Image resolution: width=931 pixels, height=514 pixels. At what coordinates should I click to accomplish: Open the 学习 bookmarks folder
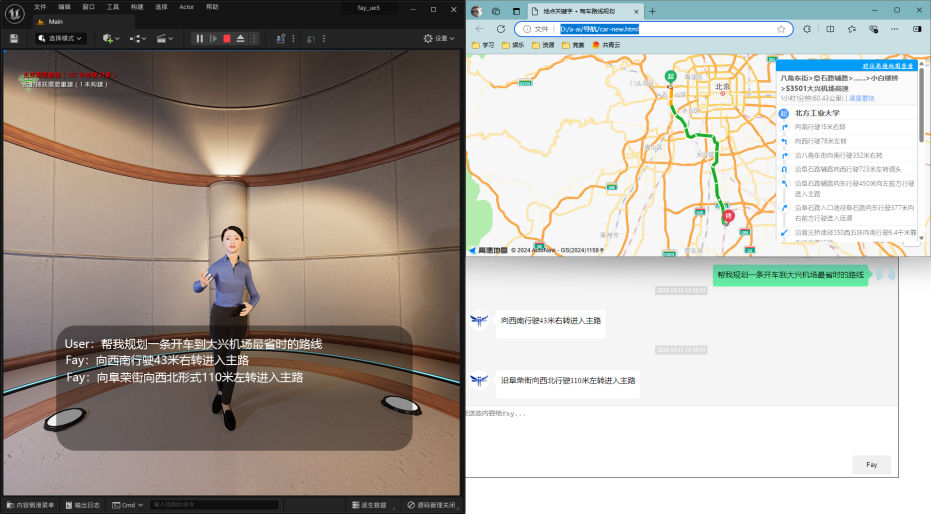[x=482, y=45]
